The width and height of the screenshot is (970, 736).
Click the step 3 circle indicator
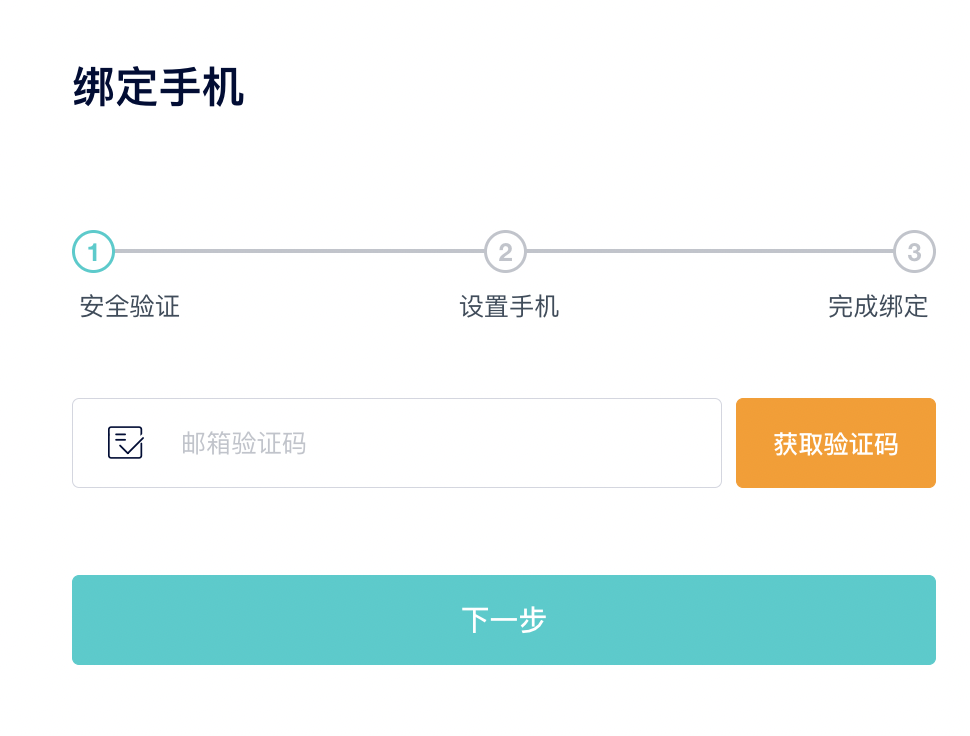click(914, 252)
